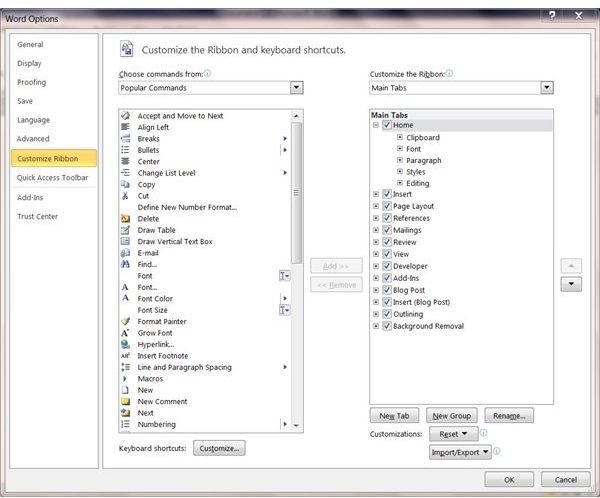600x498 pixels.
Task: Select the New document icon
Action: 126,390
